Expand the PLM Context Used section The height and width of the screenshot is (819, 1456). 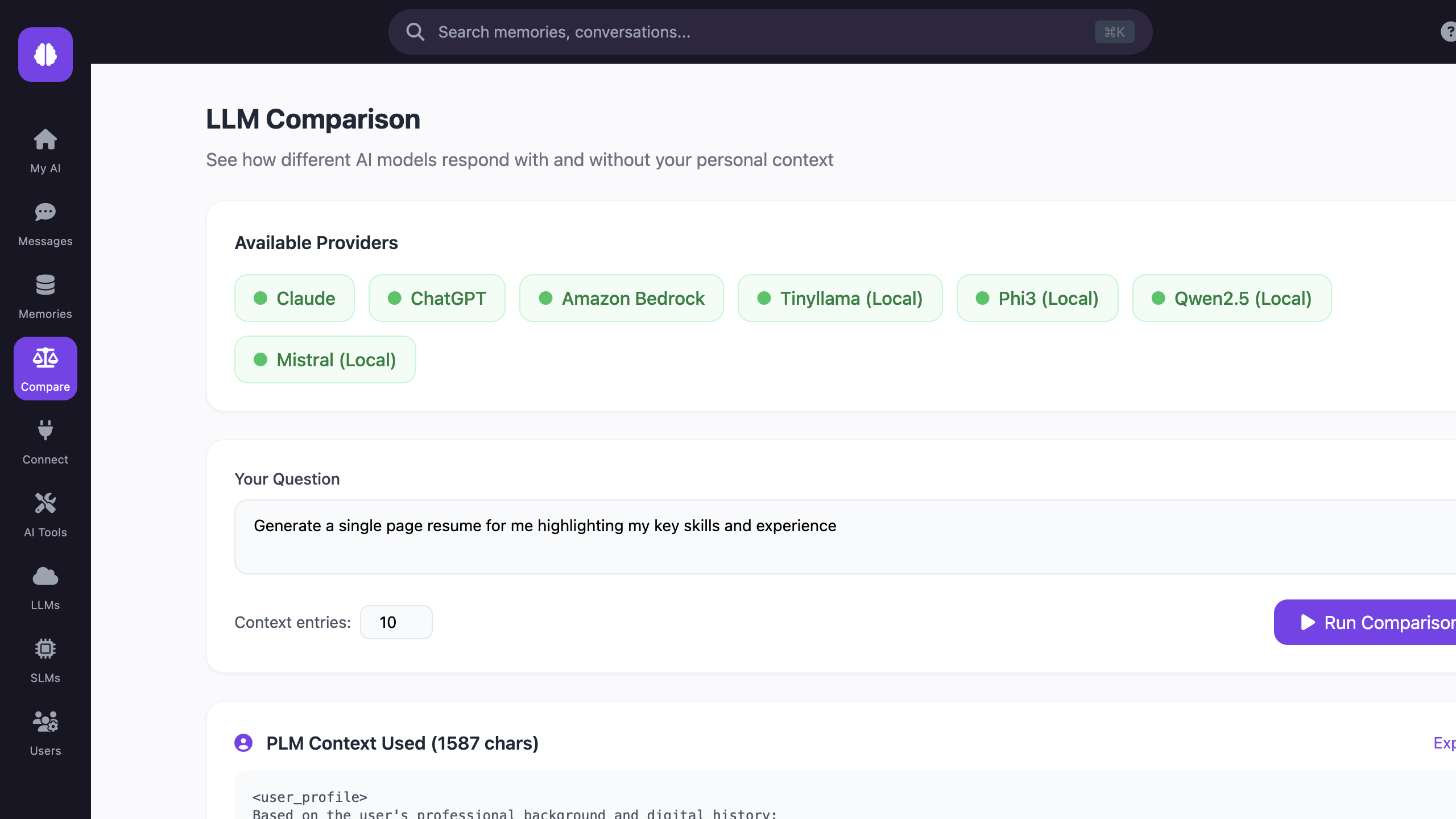[x=1443, y=743]
